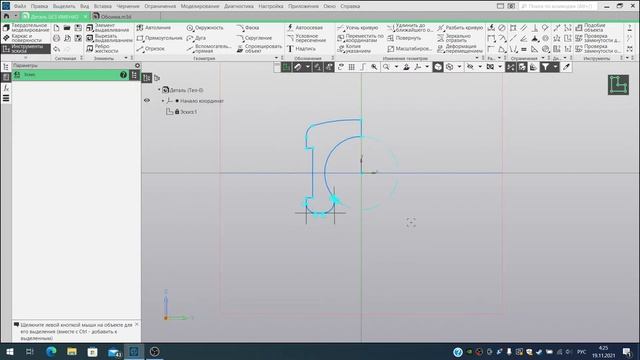Open the Геометрия panel dropdown arrow
Viewport: 640px width, 360px height.
click(276, 58)
